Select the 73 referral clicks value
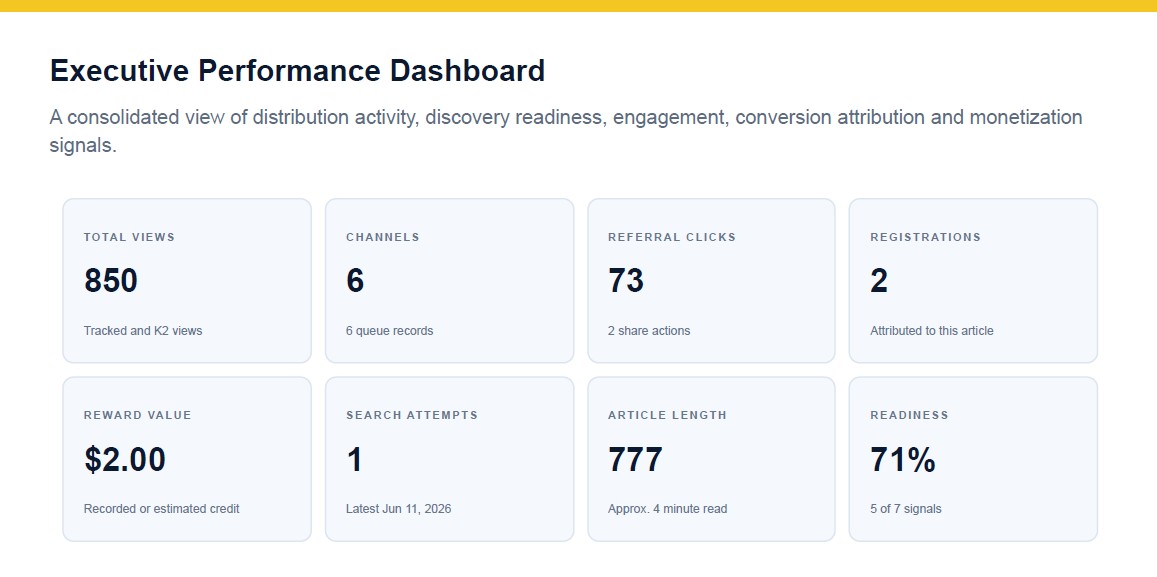This screenshot has height=577, width=1157. click(x=626, y=281)
